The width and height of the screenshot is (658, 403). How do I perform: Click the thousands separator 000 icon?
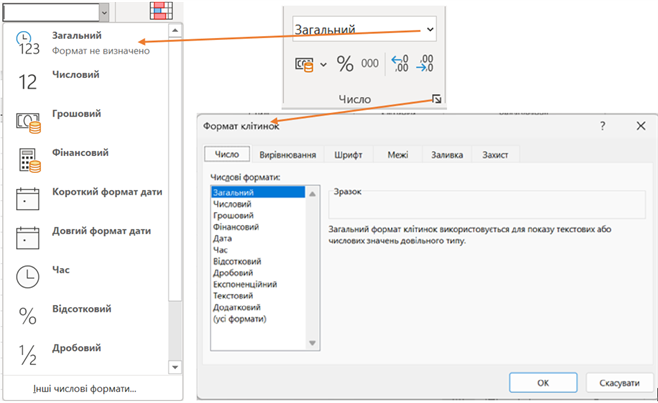(370, 64)
